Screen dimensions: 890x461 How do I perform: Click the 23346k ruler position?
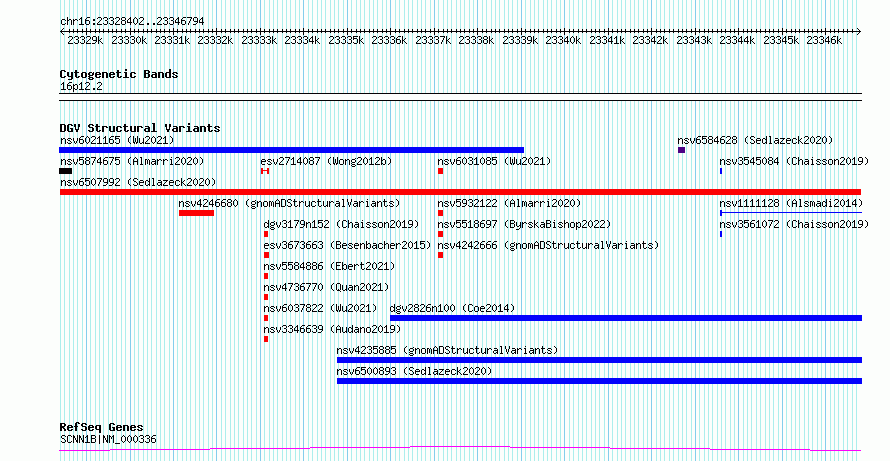[825, 41]
